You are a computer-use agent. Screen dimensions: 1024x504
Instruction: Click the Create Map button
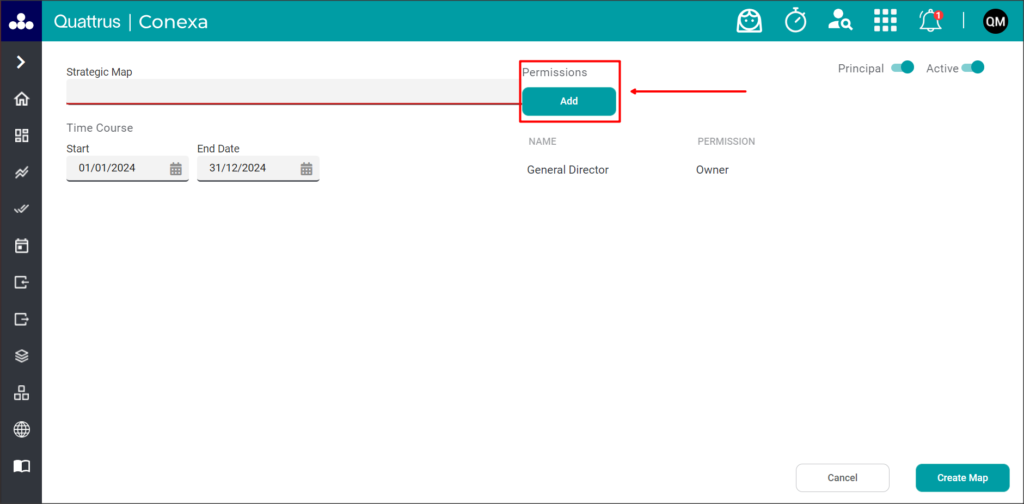963,478
